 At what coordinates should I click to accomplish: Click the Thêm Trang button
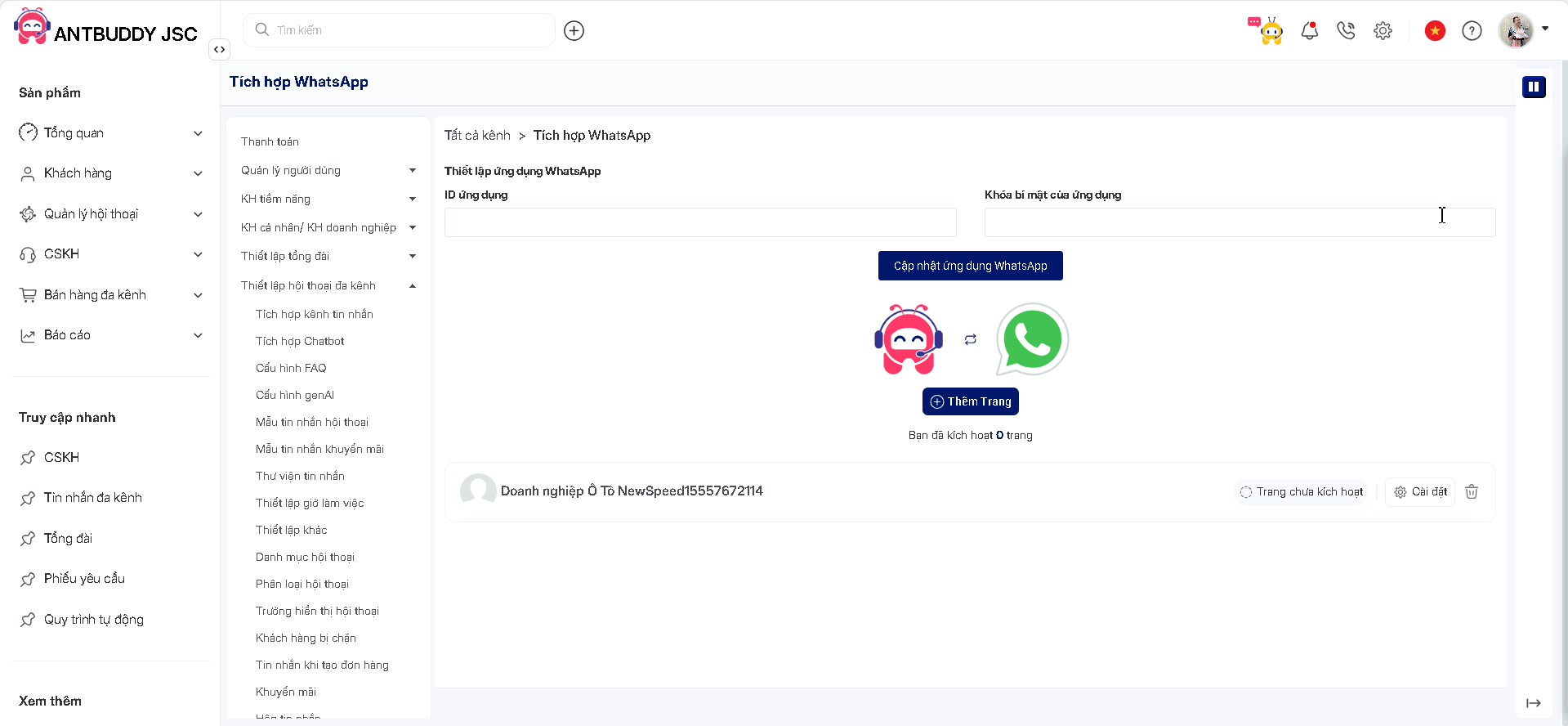[x=970, y=401]
